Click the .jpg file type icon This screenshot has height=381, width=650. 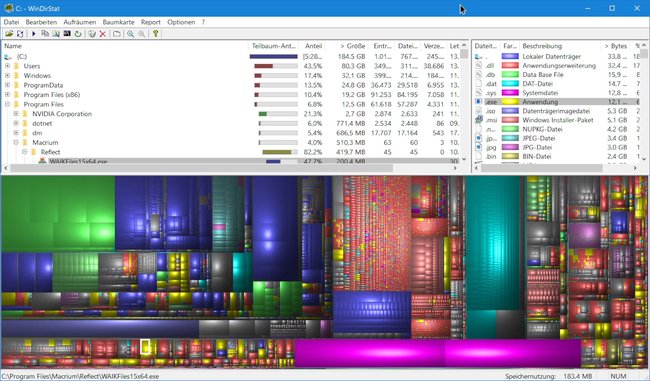(478, 147)
